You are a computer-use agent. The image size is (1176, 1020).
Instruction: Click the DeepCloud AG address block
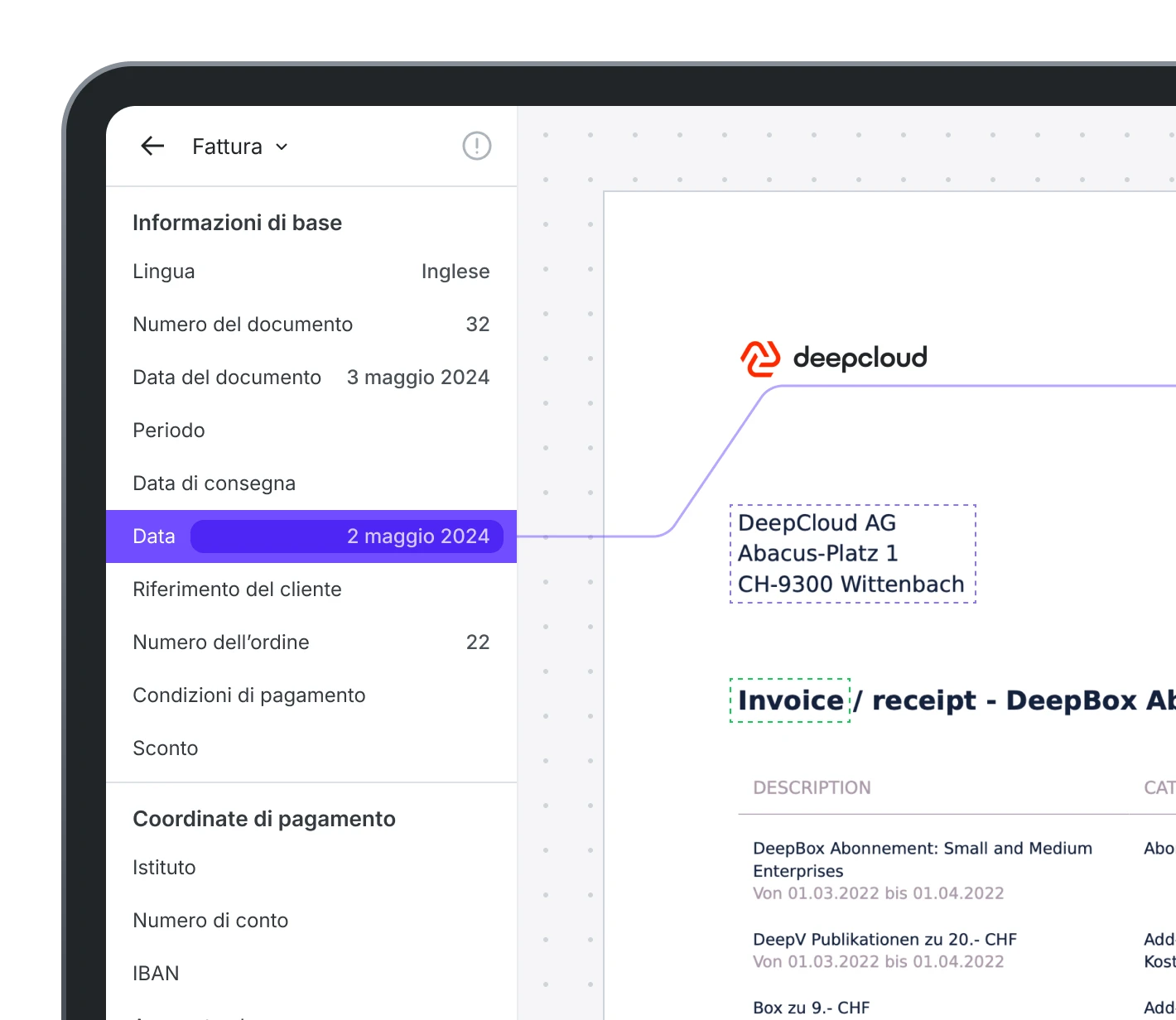853,554
